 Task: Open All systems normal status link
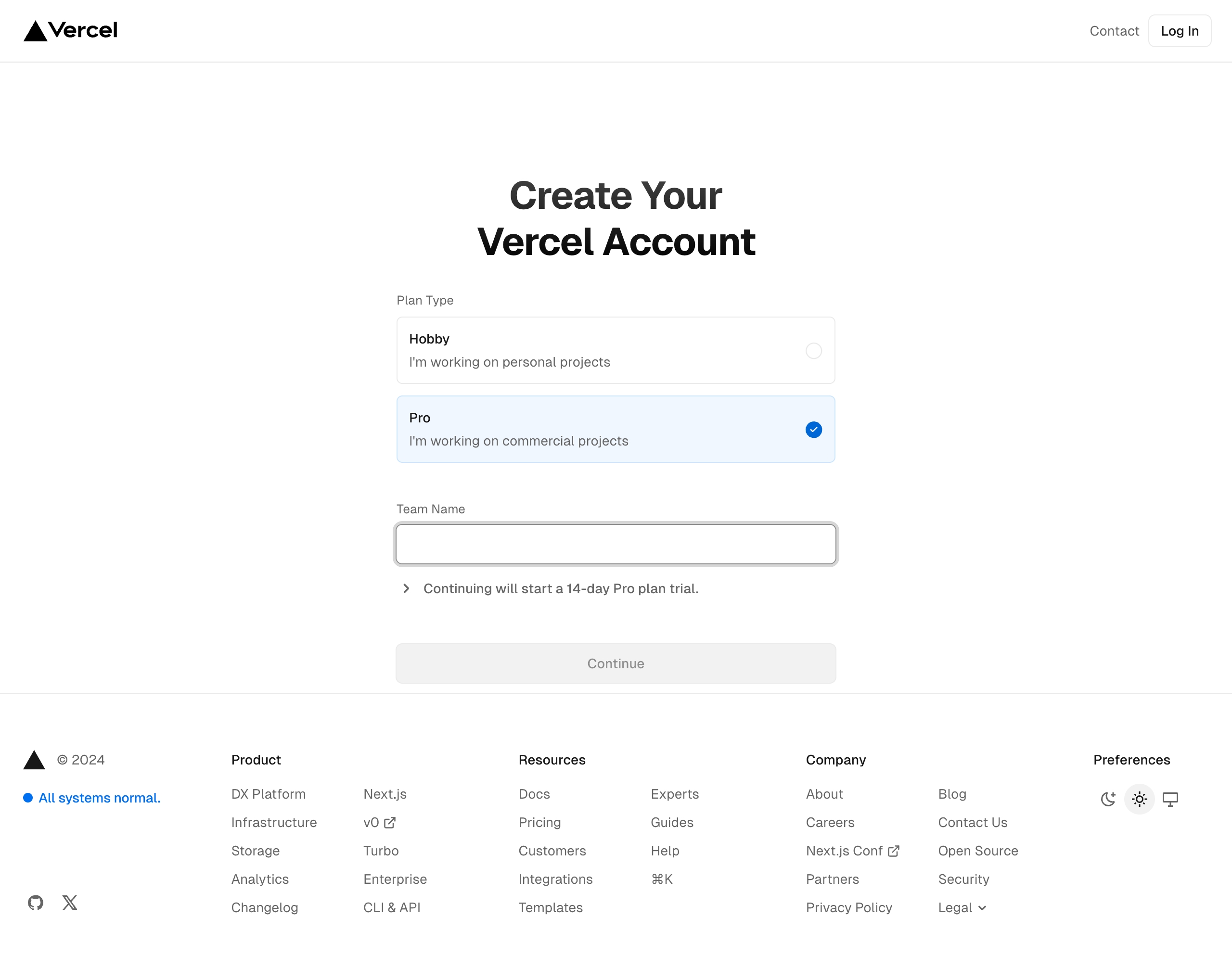coord(92,797)
